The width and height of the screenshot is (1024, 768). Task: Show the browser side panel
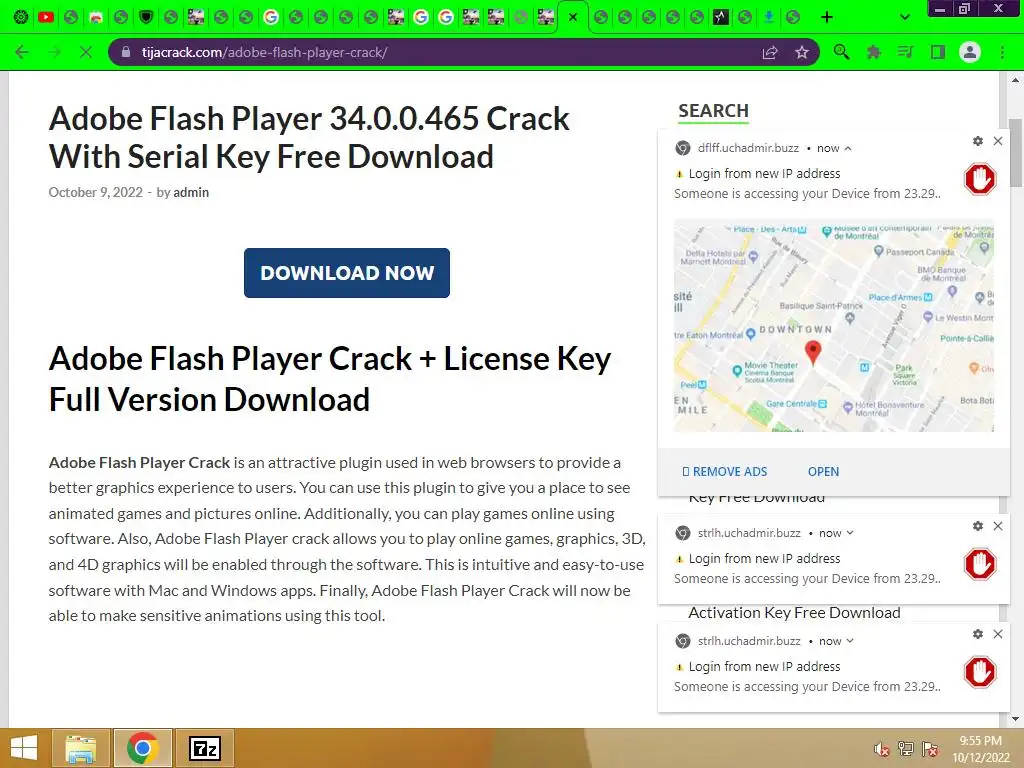coord(938,52)
